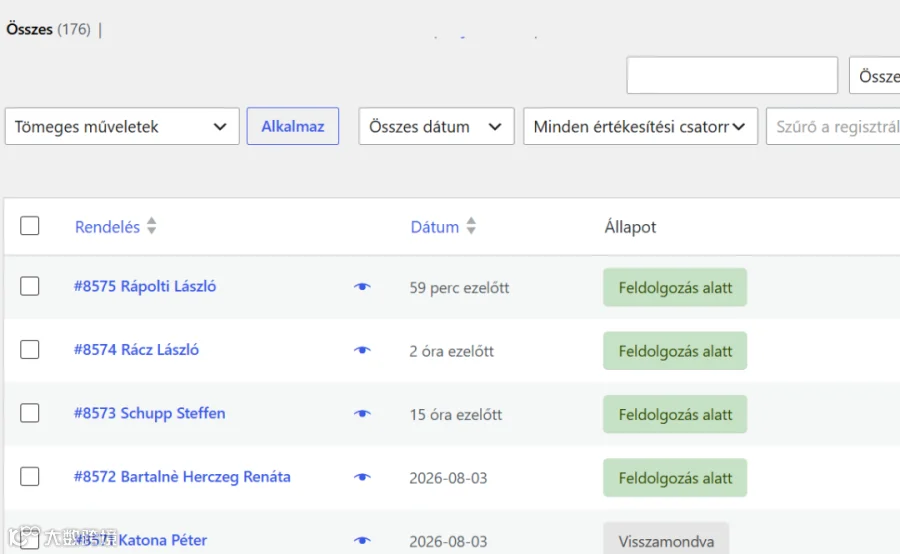
Task: Open the Összes dátum filter dropdown
Action: [x=436, y=126]
